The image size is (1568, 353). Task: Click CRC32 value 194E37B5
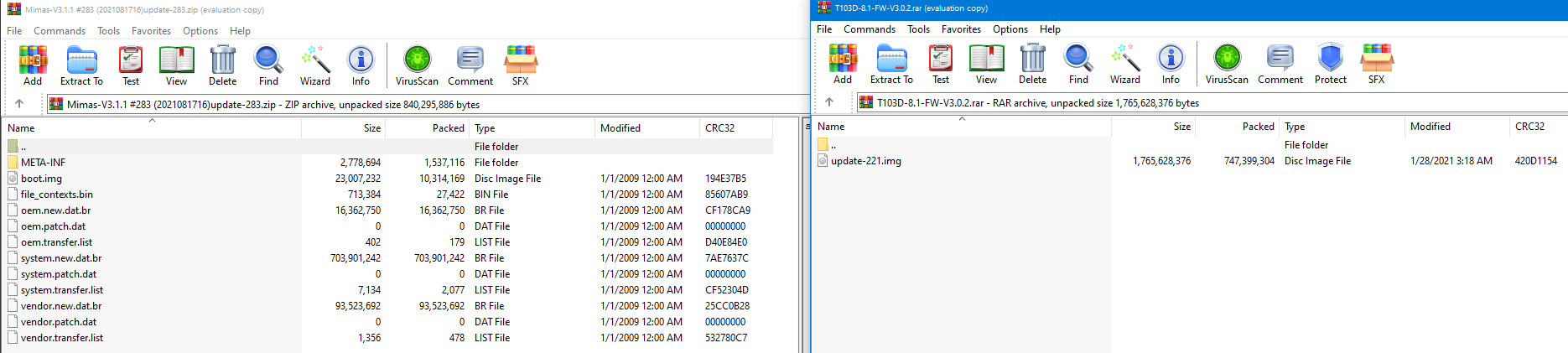click(725, 179)
